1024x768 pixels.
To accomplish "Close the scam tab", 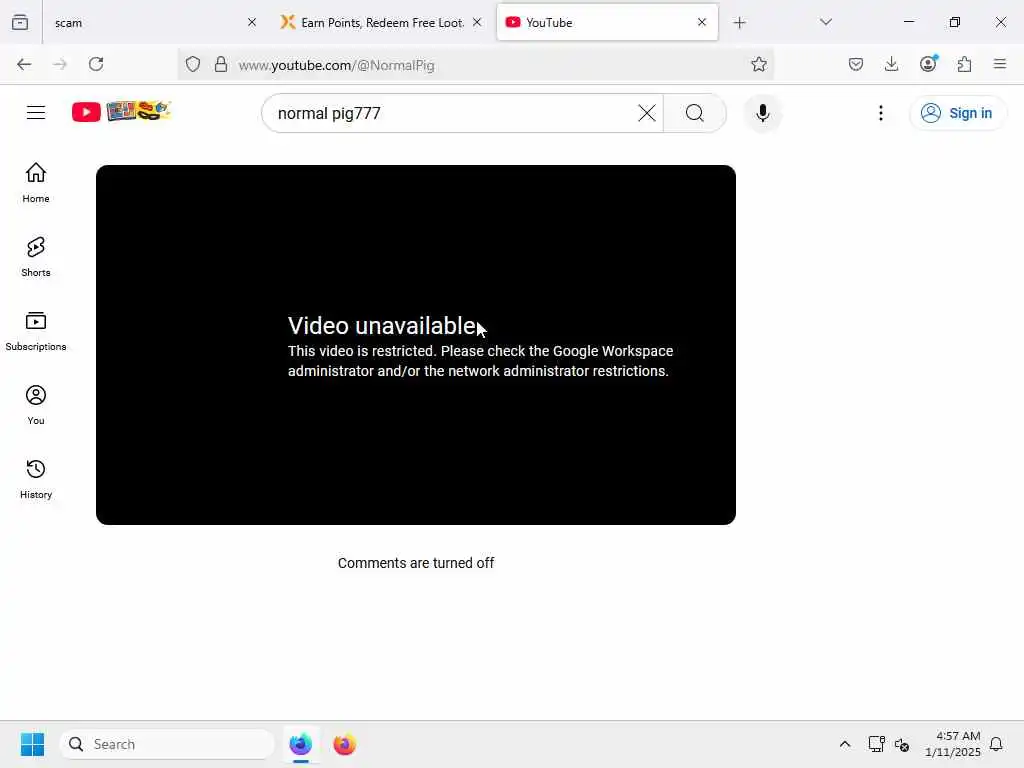I will [252, 22].
